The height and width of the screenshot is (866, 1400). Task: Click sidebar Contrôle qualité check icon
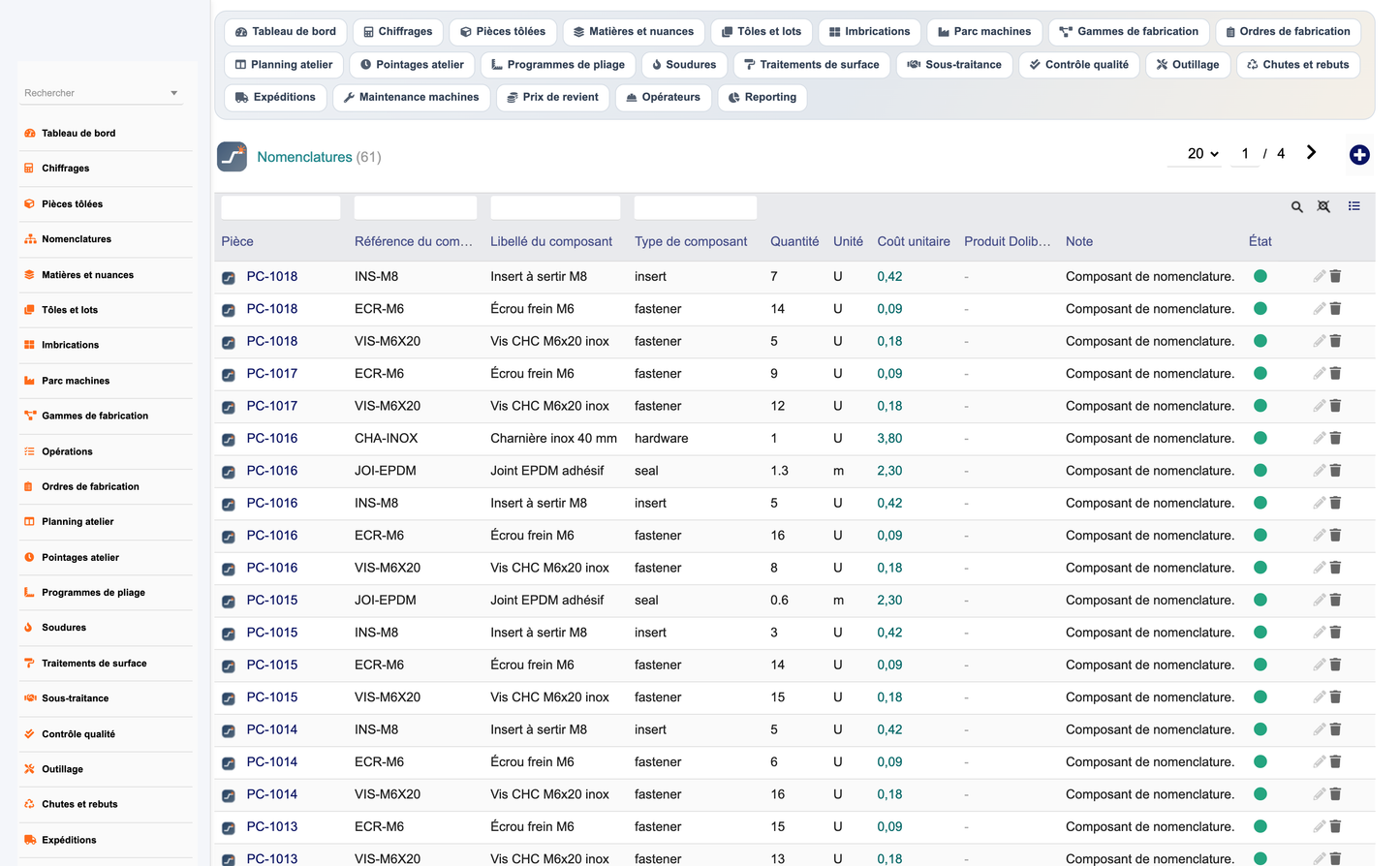[29, 734]
